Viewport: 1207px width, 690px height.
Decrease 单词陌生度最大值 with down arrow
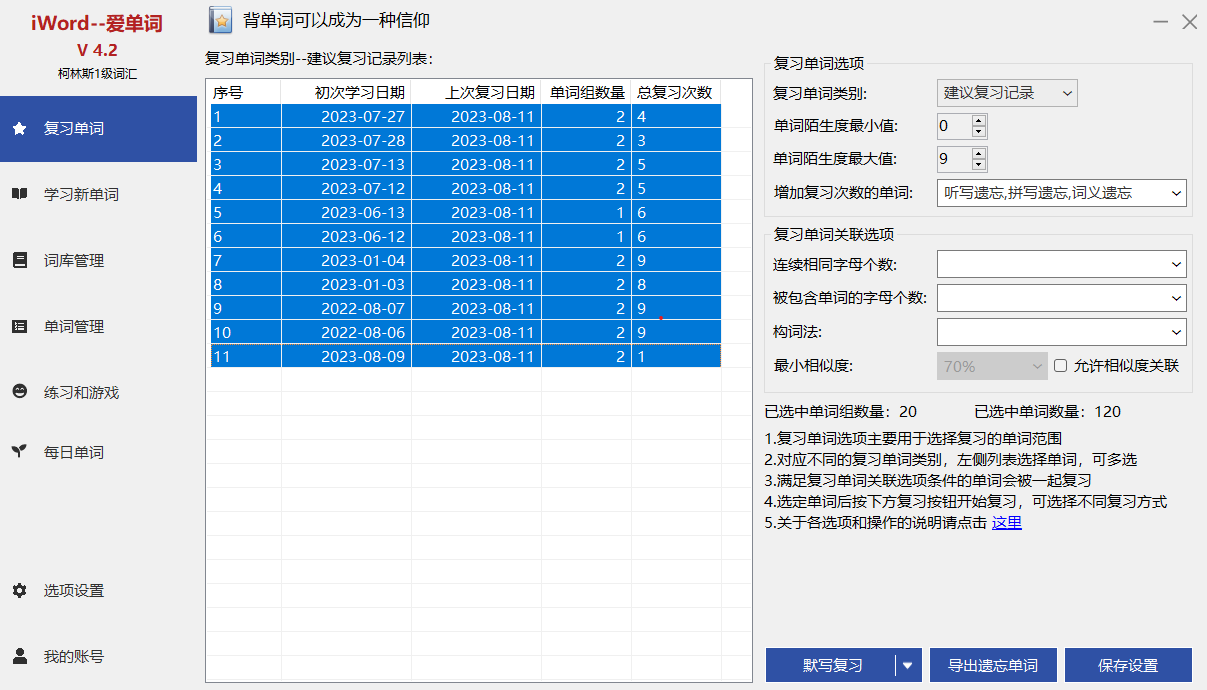point(978,165)
